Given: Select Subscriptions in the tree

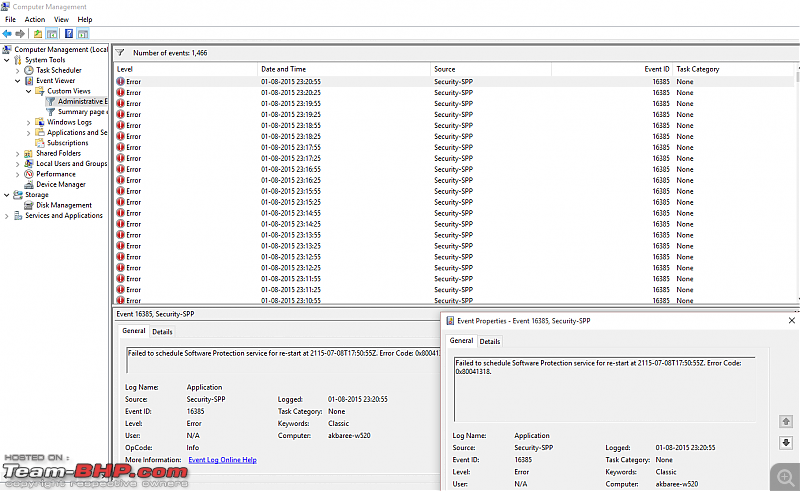Looking at the screenshot, I should click(x=68, y=143).
